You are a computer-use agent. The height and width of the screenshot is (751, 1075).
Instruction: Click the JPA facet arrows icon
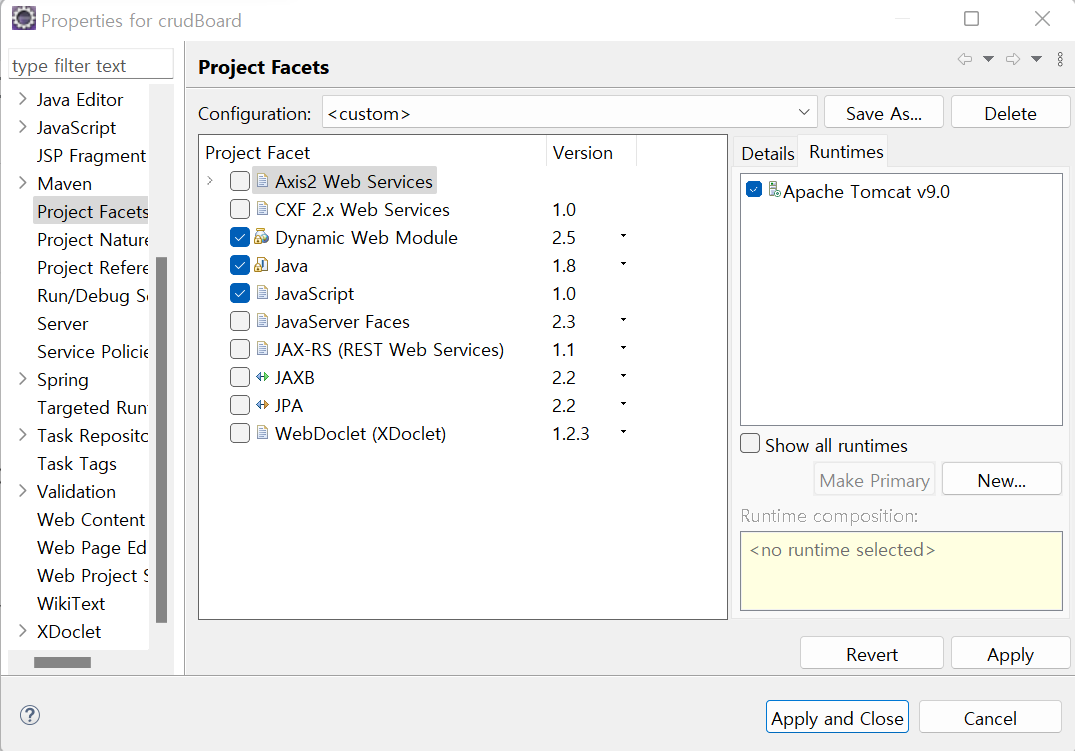point(262,405)
